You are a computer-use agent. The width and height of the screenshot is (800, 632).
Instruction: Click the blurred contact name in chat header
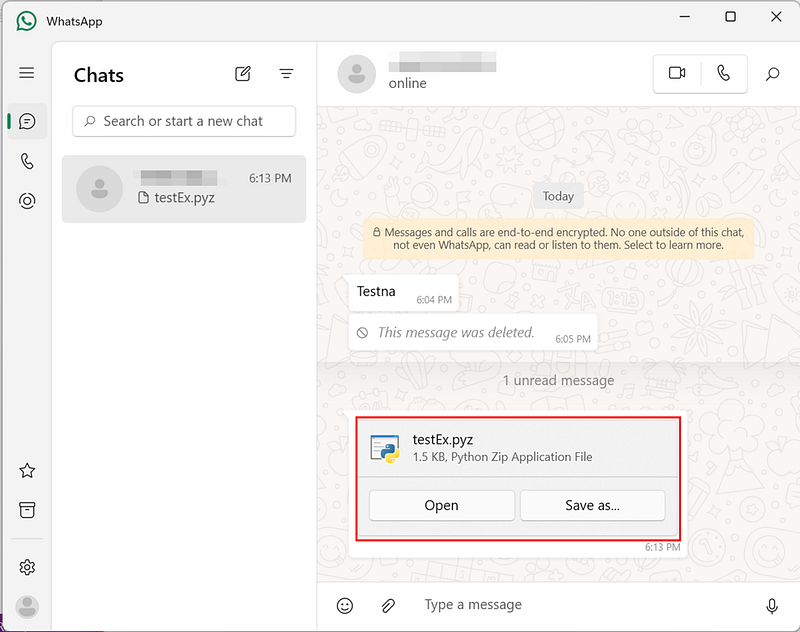442,62
